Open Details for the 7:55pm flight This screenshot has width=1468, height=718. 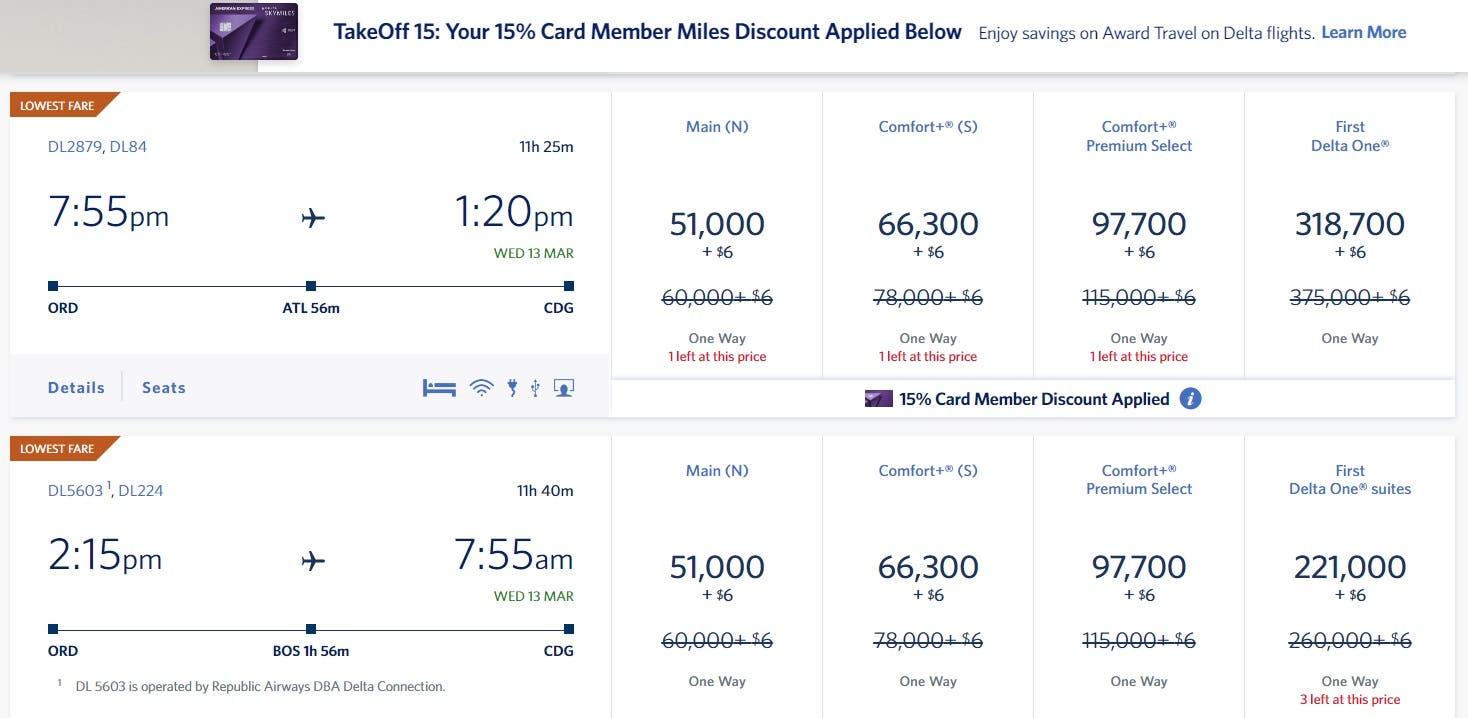point(76,388)
